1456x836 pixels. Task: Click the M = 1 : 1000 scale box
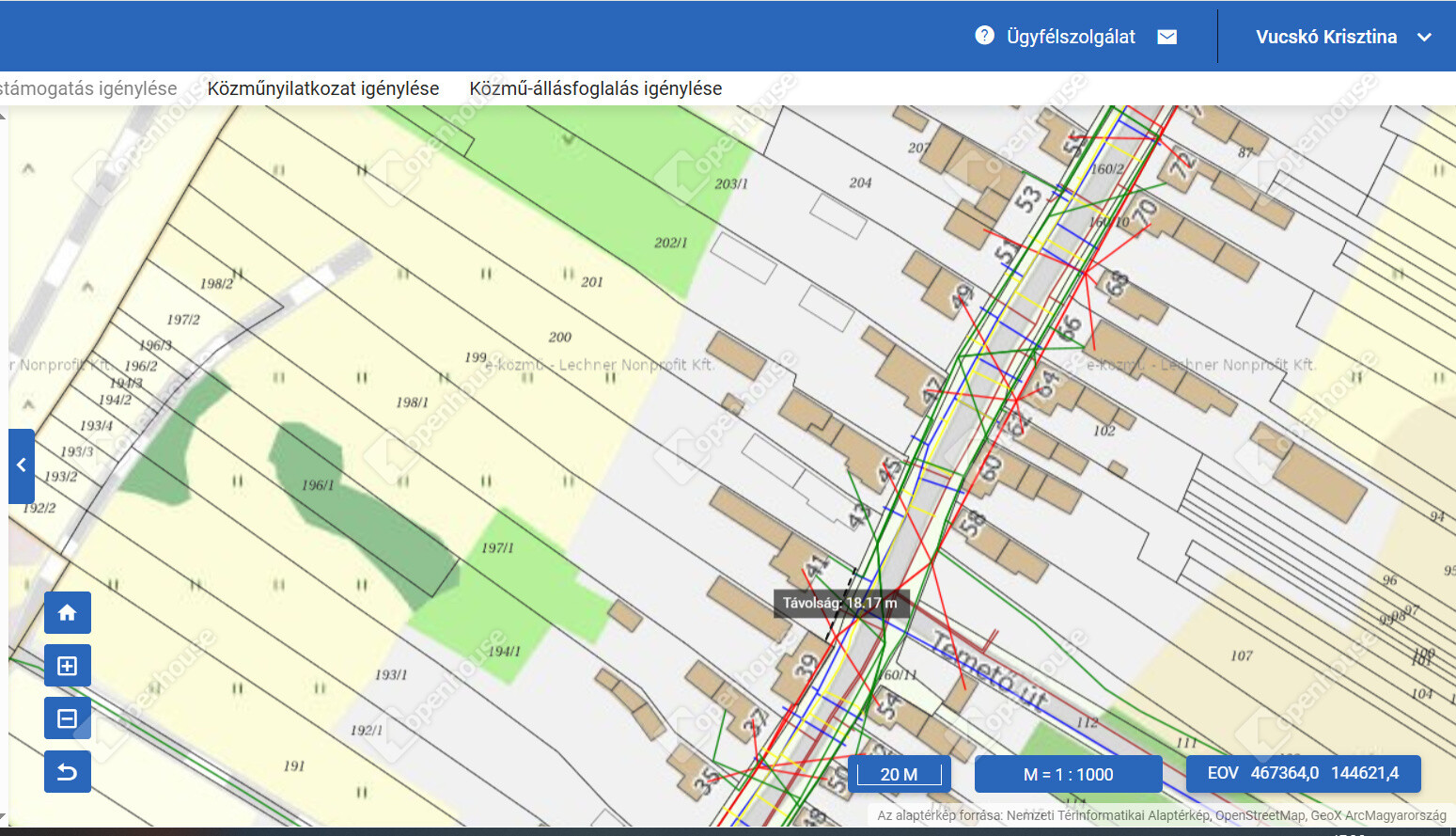pos(1068,774)
